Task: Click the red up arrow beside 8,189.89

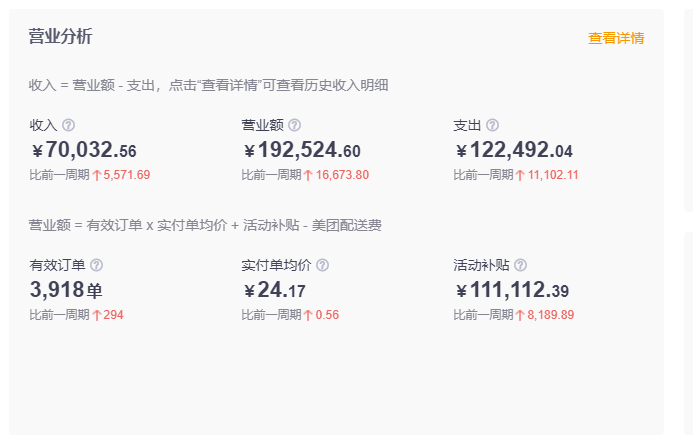Action: (x=520, y=315)
